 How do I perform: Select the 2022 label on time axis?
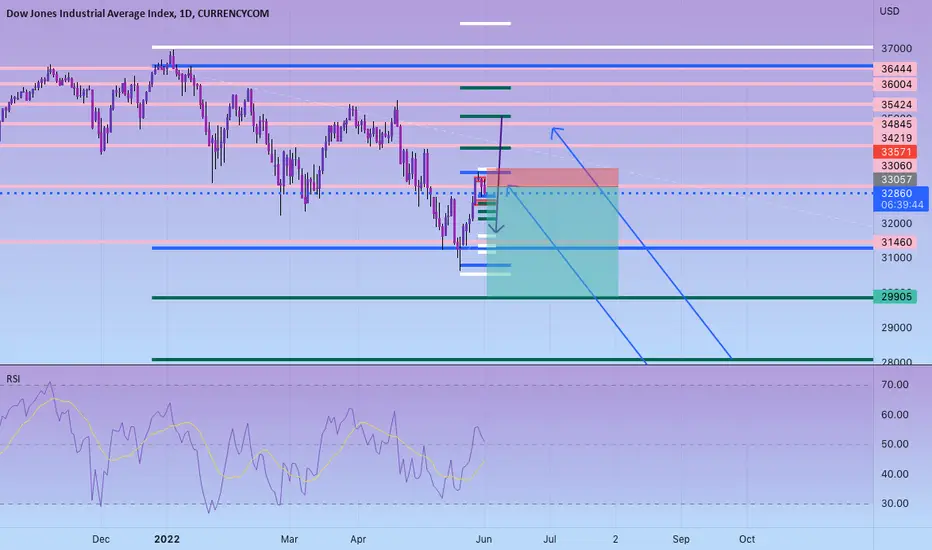(x=166, y=539)
